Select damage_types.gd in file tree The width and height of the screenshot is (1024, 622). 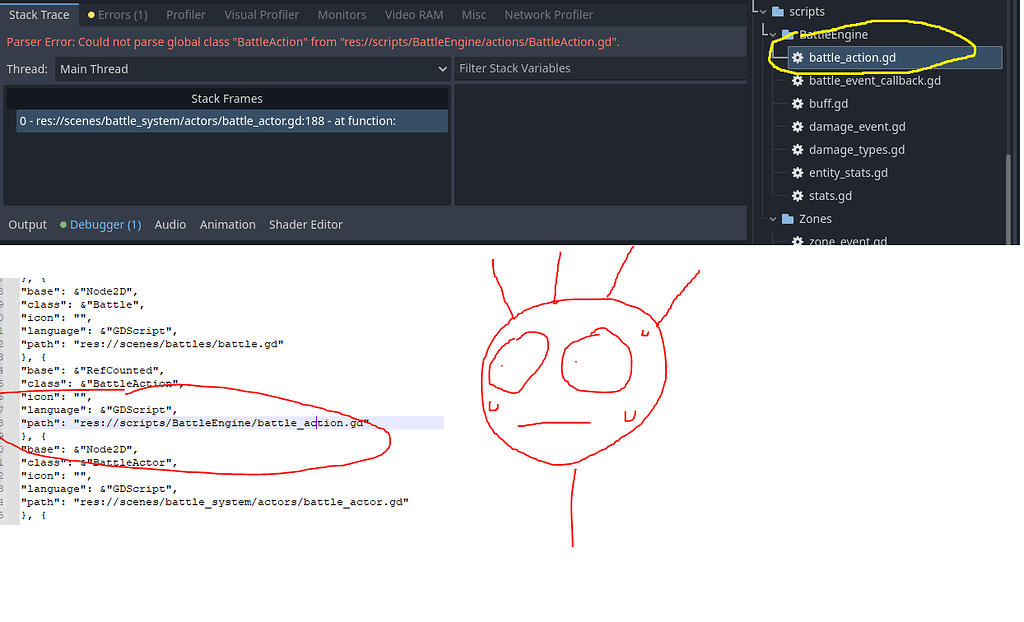tap(857, 150)
